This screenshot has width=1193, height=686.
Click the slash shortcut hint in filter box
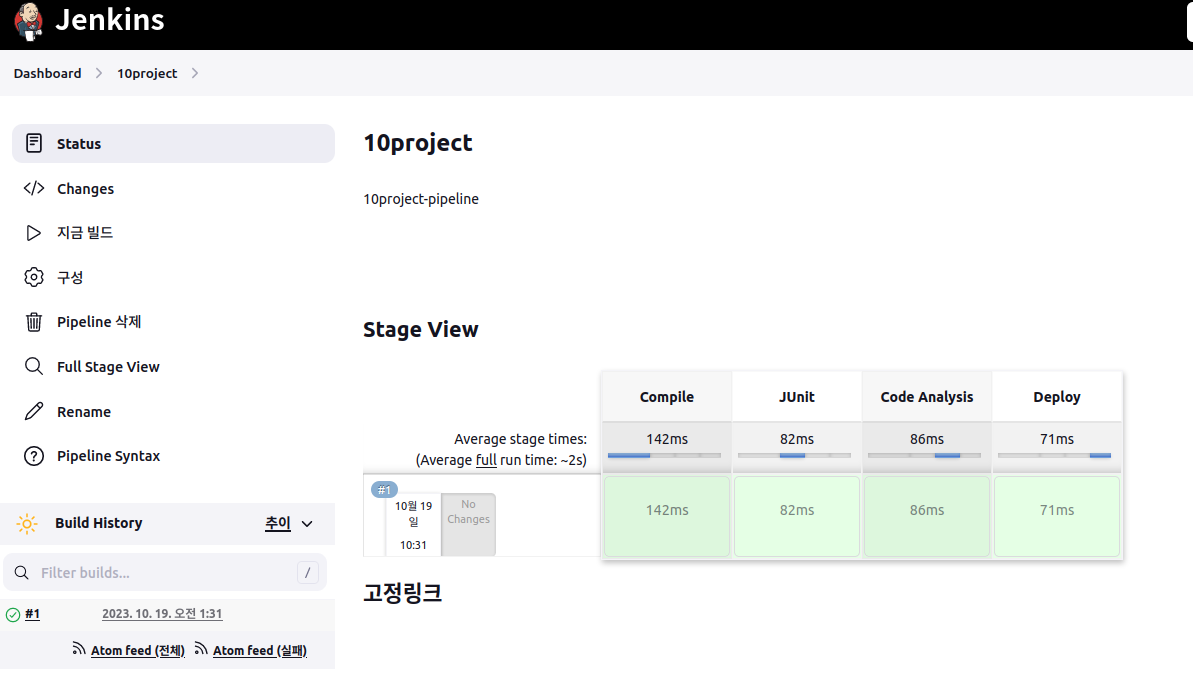coord(307,573)
